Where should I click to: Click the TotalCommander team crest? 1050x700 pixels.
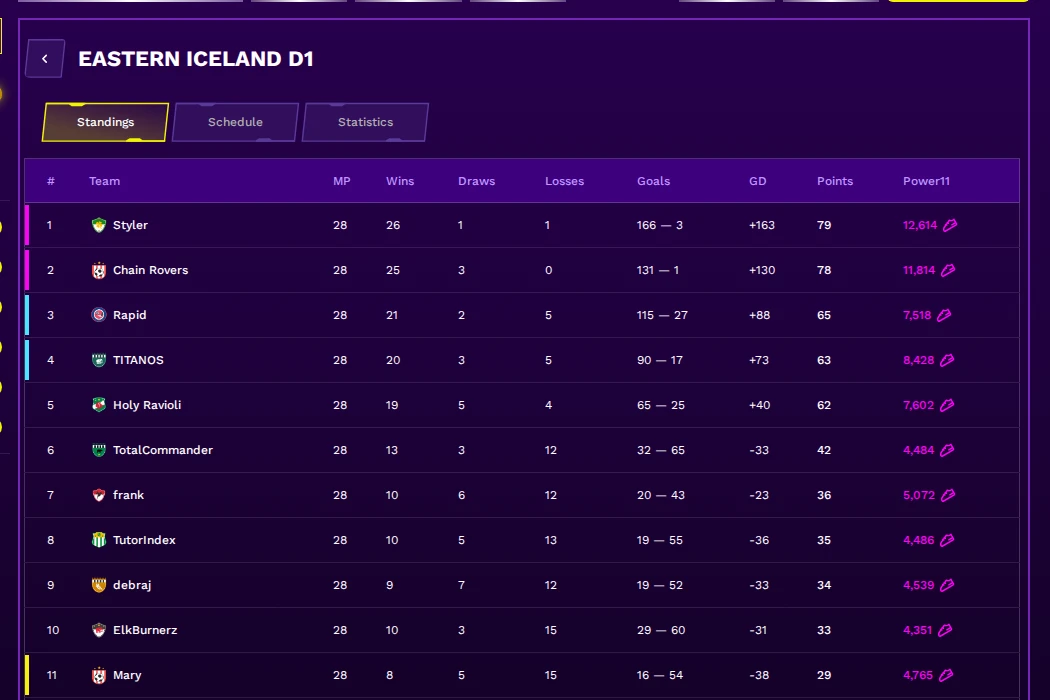click(98, 450)
